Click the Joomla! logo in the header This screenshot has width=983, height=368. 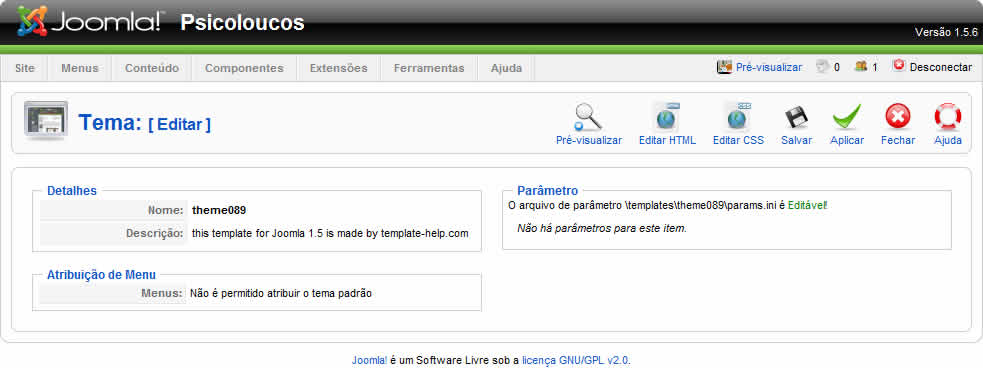tap(90, 21)
